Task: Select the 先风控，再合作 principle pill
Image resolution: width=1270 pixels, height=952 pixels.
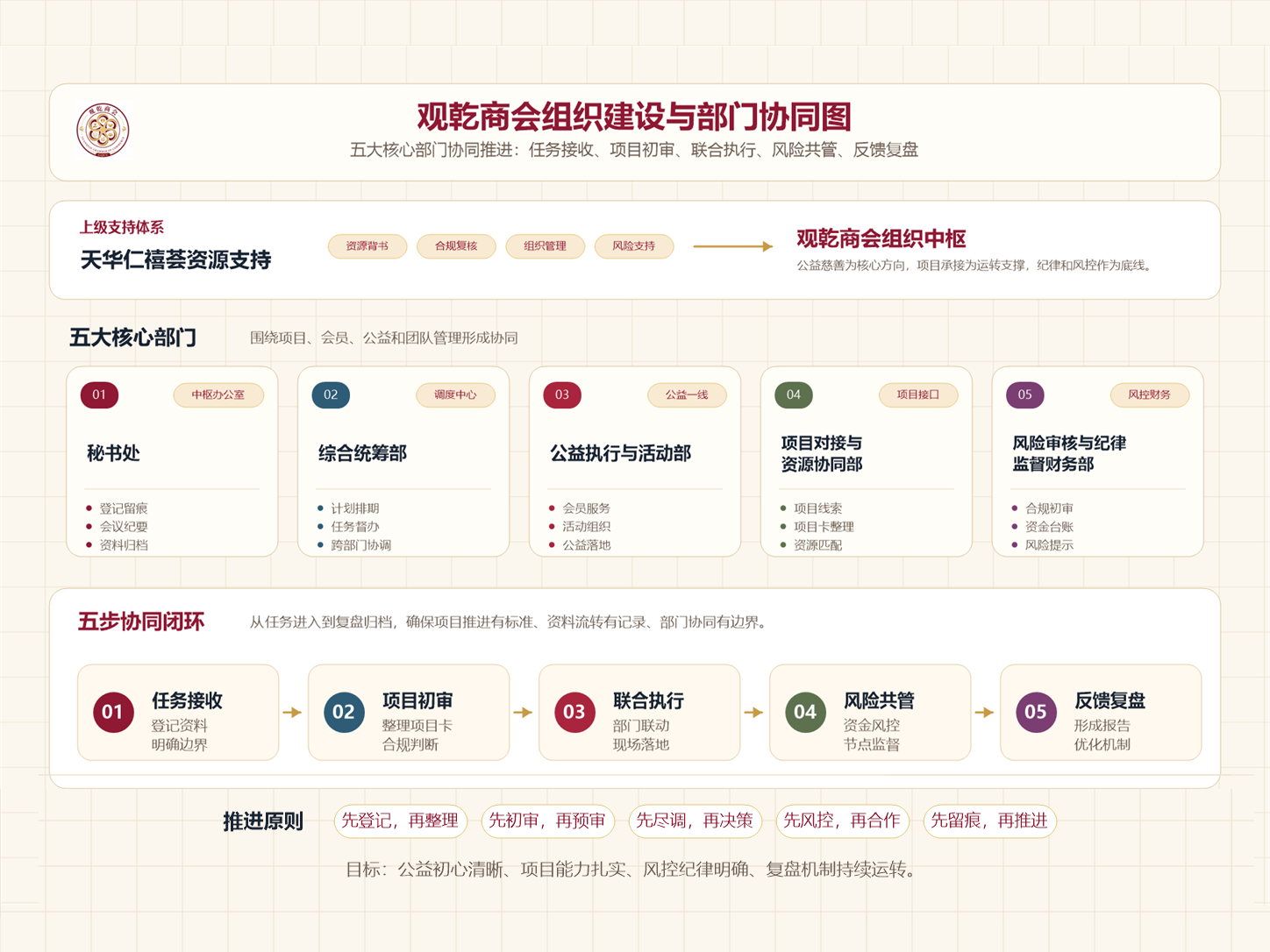Action: pyautogui.click(x=842, y=821)
